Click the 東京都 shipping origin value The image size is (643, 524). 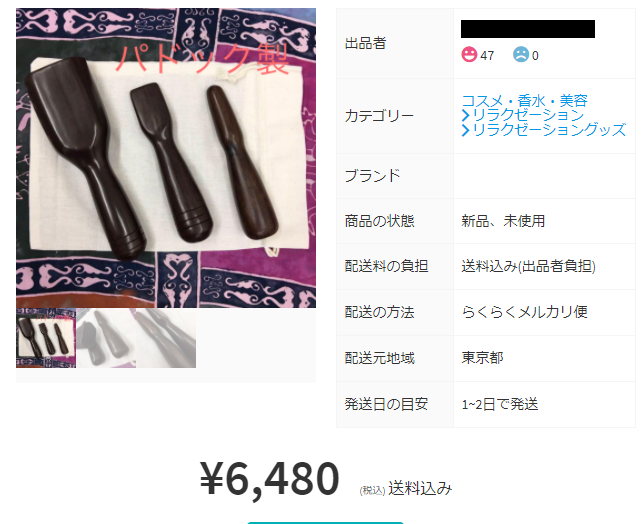point(482,358)
